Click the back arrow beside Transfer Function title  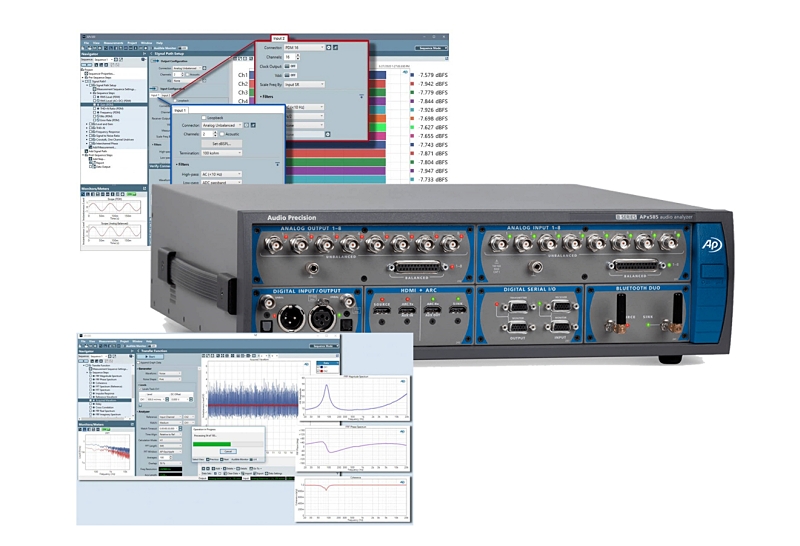click(x=138, y=351)
